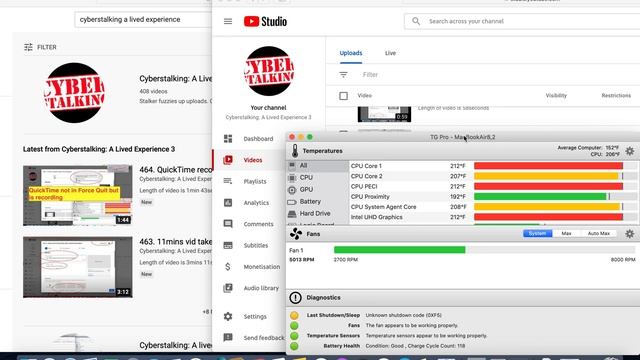
Task: Open the video thumbnail with duration 1:44
Action: (78, 196)
